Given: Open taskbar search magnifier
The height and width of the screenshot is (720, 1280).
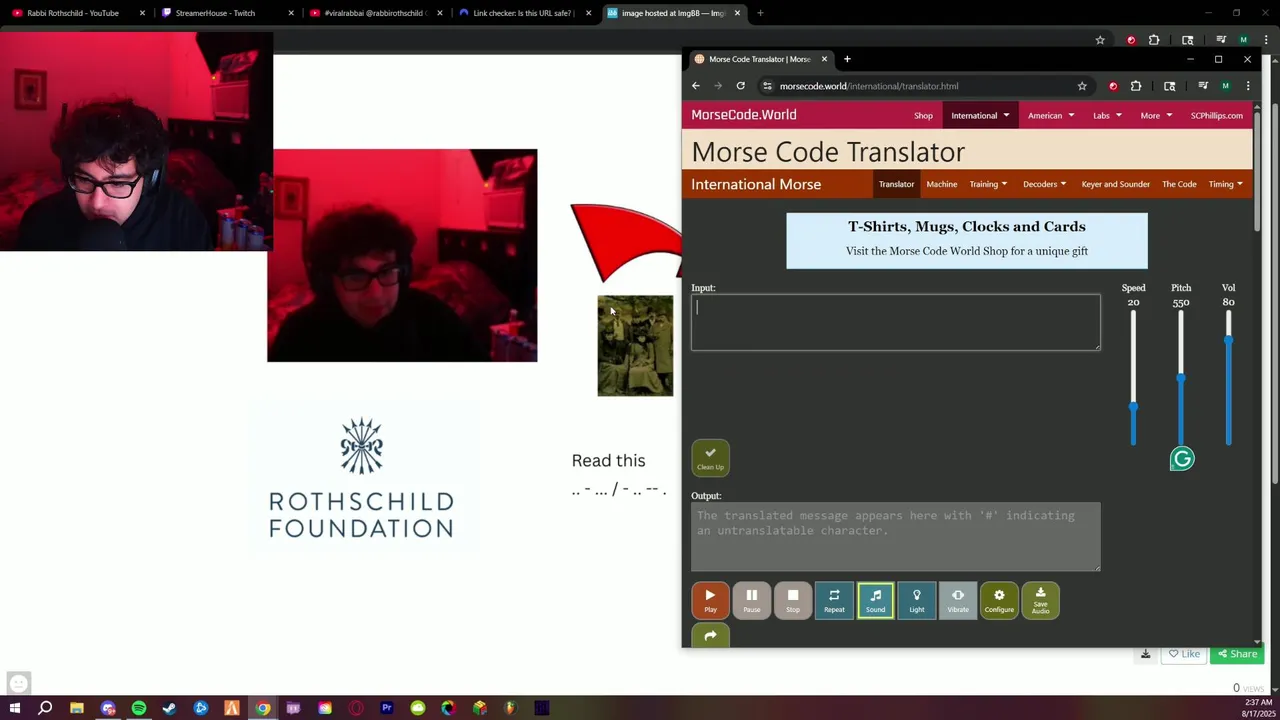Looking at the screenshot, I should coord(45,708).
